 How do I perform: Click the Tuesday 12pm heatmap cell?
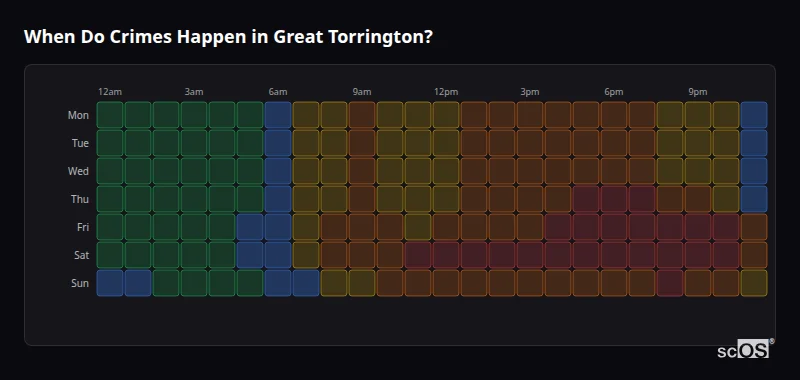click(x=446, y=143)
